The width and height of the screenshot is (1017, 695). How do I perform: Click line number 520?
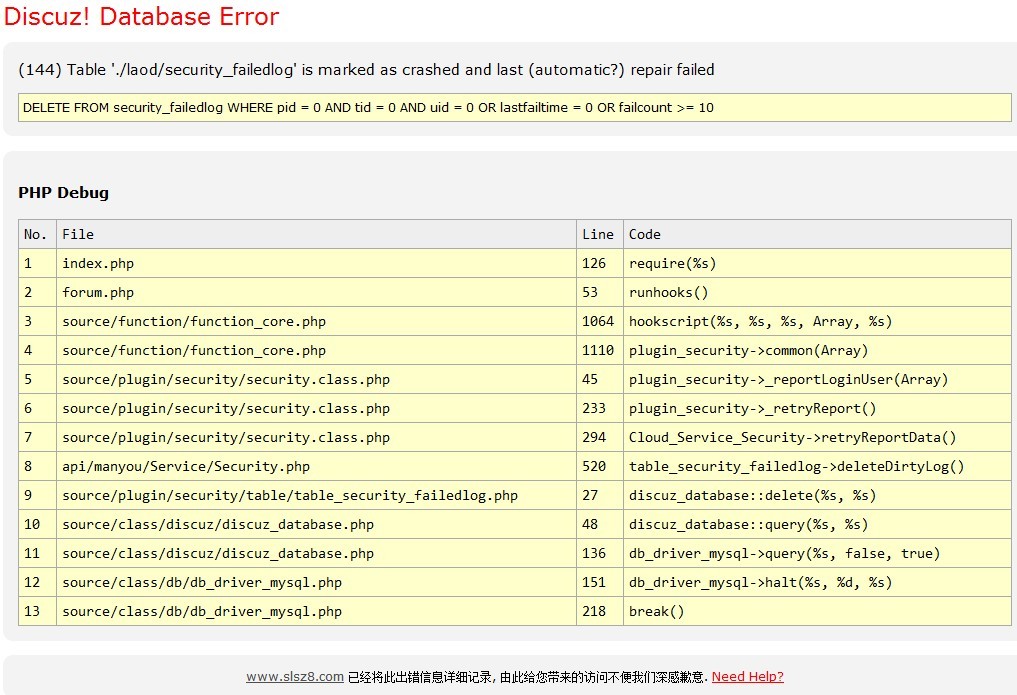point(600,466)
